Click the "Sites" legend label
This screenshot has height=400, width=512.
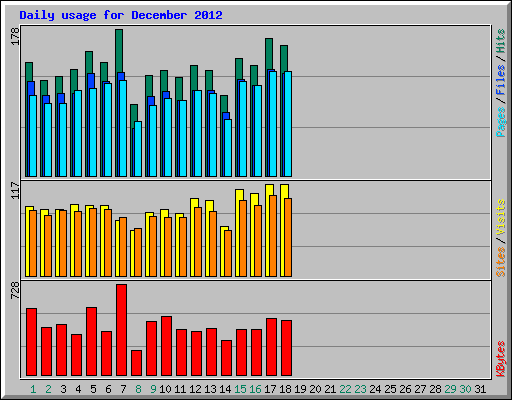tap(501, 262)
